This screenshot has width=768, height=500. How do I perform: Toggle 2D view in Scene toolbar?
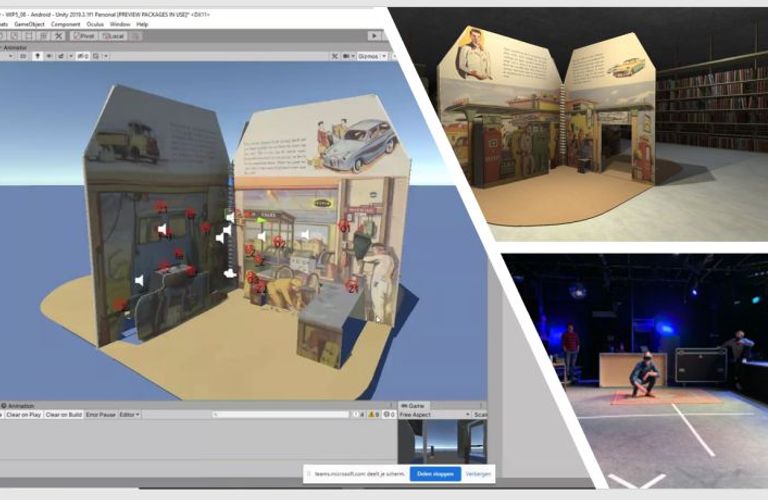(x=23, y=56)
